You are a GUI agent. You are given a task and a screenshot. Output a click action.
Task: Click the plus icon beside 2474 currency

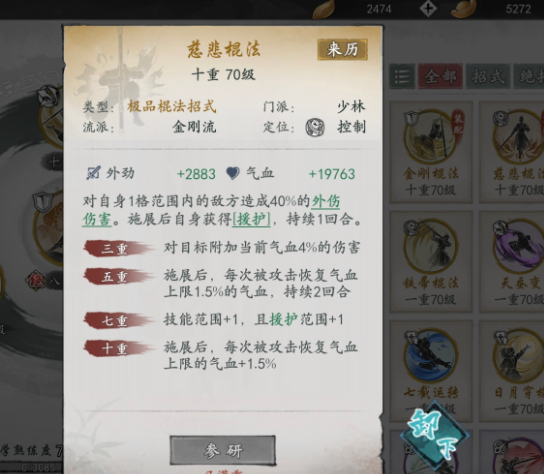(x=428, y=9)
